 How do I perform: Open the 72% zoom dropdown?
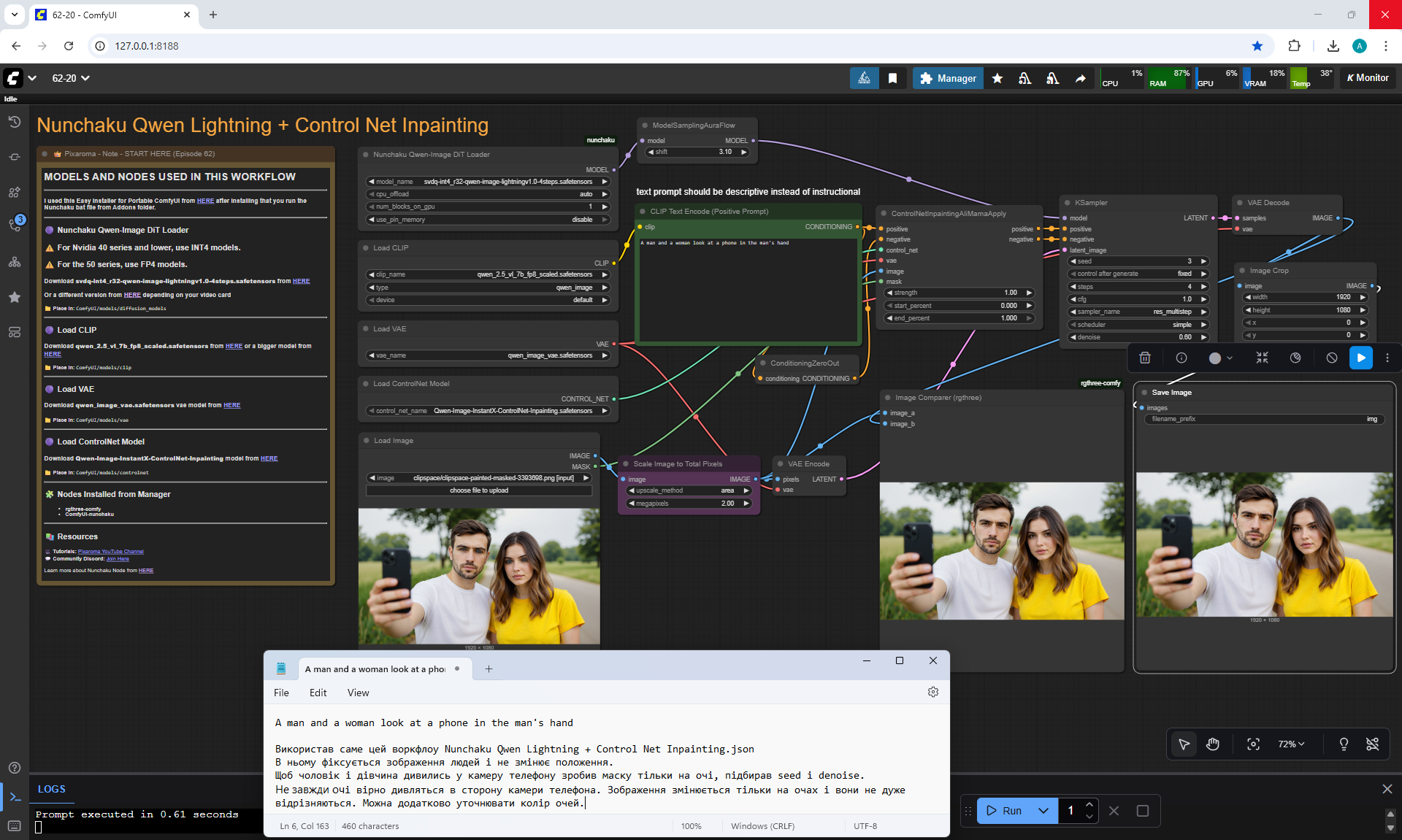1291,744
